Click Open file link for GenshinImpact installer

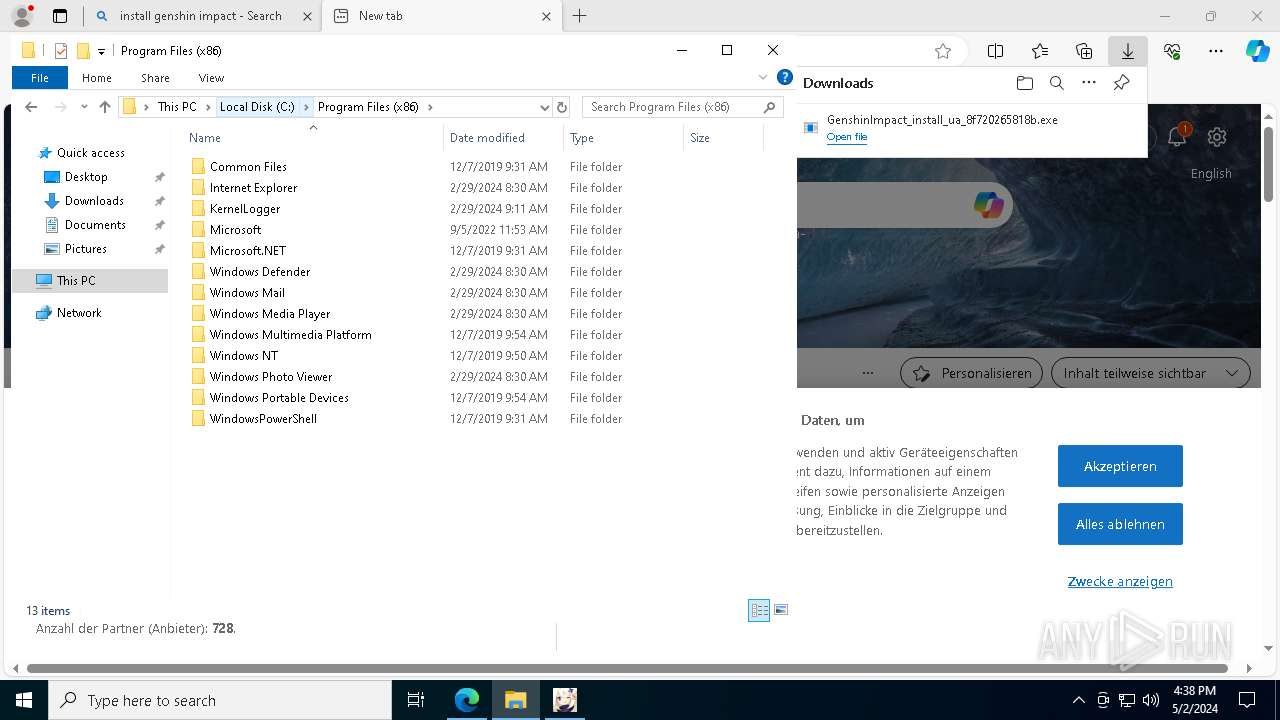click(x=846, y=137)
